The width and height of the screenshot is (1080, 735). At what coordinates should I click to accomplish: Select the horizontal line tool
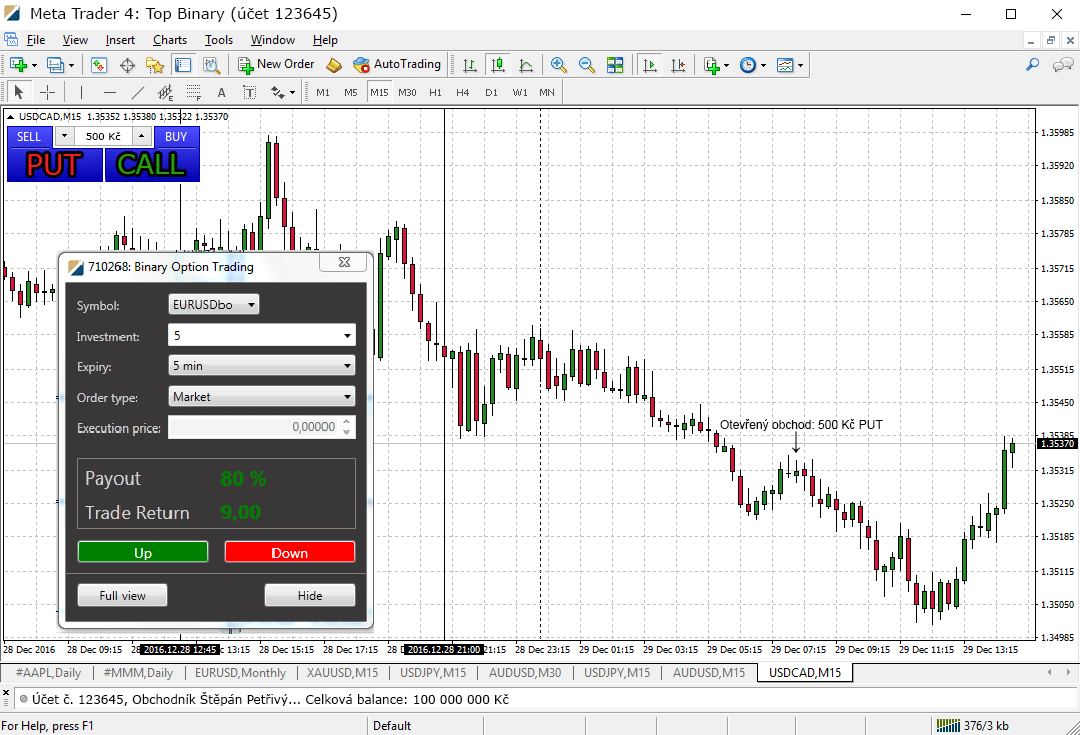pyautogui.click(x=110, y=92)
